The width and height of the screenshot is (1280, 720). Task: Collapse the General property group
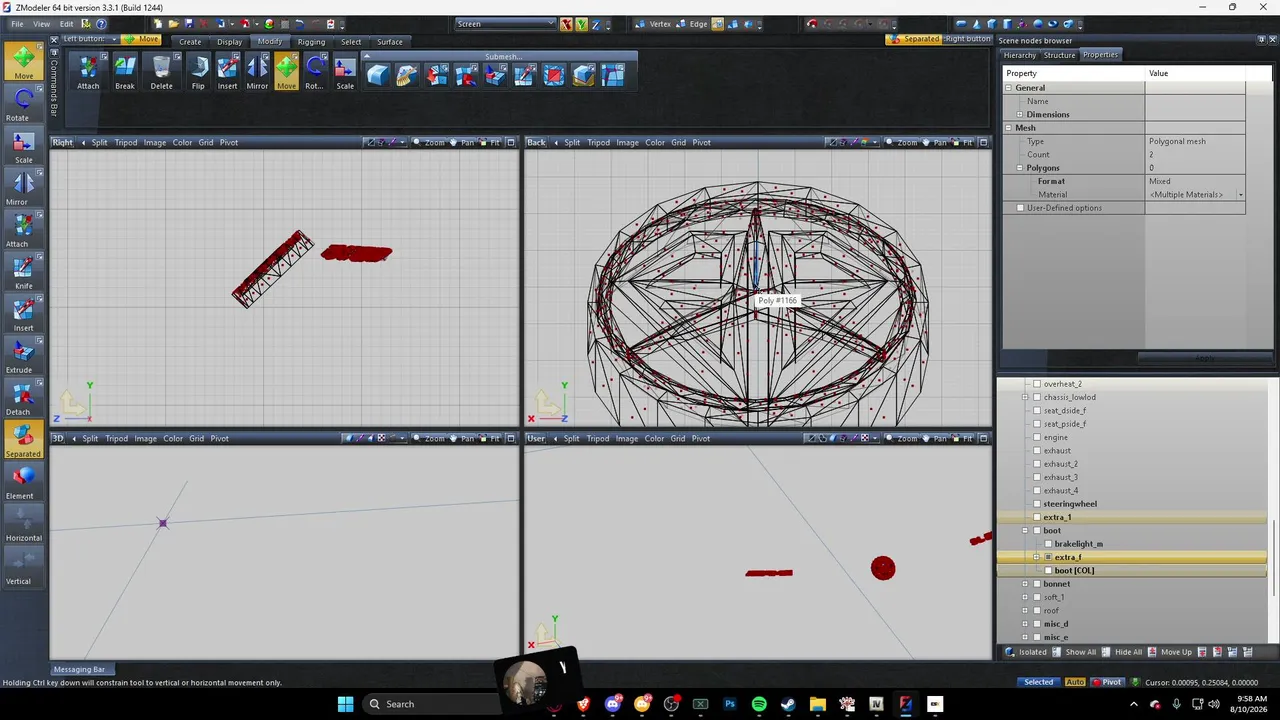(1009, 88)
